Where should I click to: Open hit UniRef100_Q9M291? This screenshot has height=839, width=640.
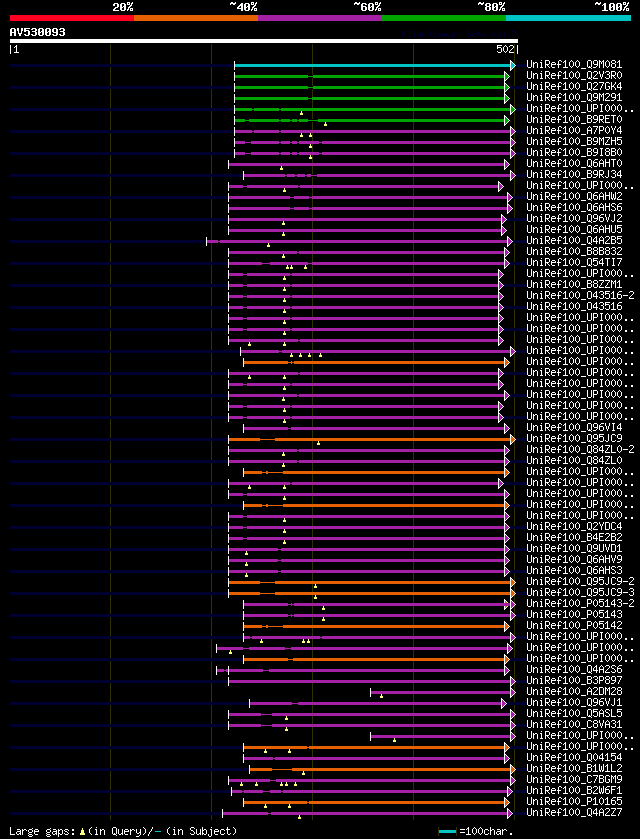(x=574, y=98)
